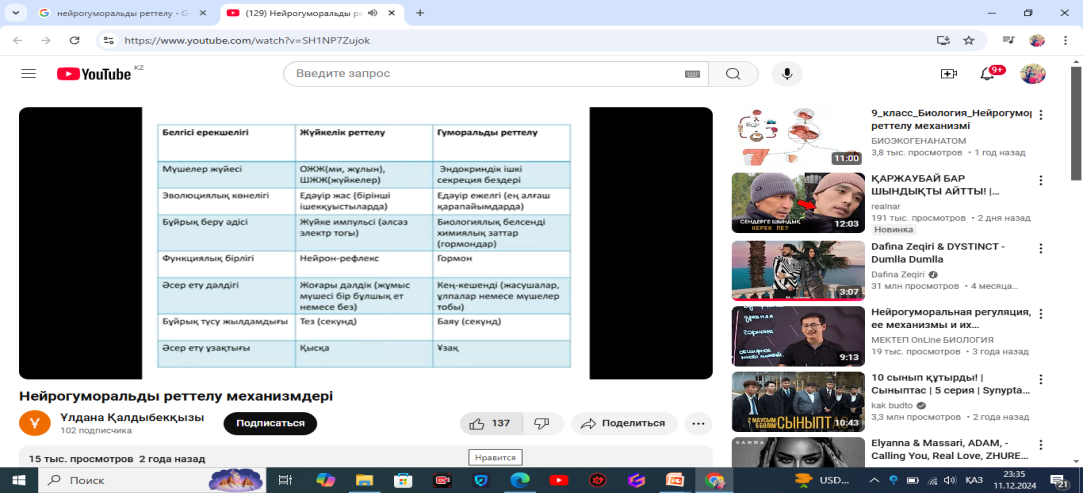Open a new browser tab
The height and width of the screenshot is (493, 1083).
(x=420, y=13)
